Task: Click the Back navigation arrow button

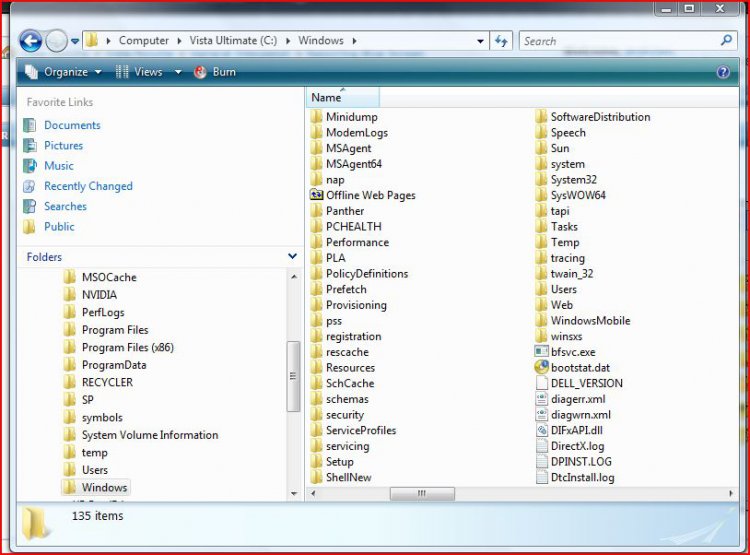Action: pos(31,41)
